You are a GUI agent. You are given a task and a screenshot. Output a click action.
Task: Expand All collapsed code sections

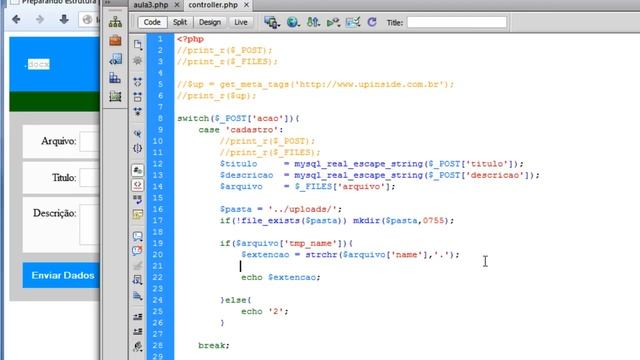click(138, 111)
